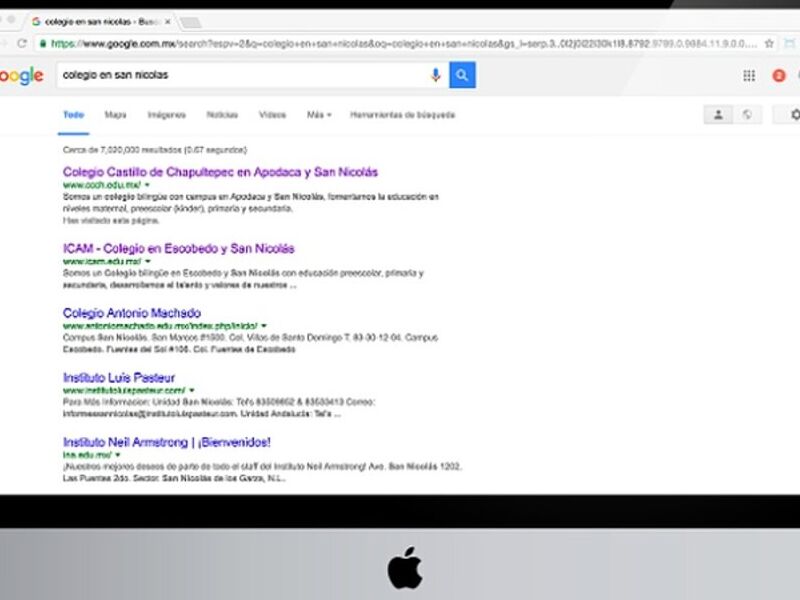Open the Instituto Luis Pasteur result

coord(119,378)
